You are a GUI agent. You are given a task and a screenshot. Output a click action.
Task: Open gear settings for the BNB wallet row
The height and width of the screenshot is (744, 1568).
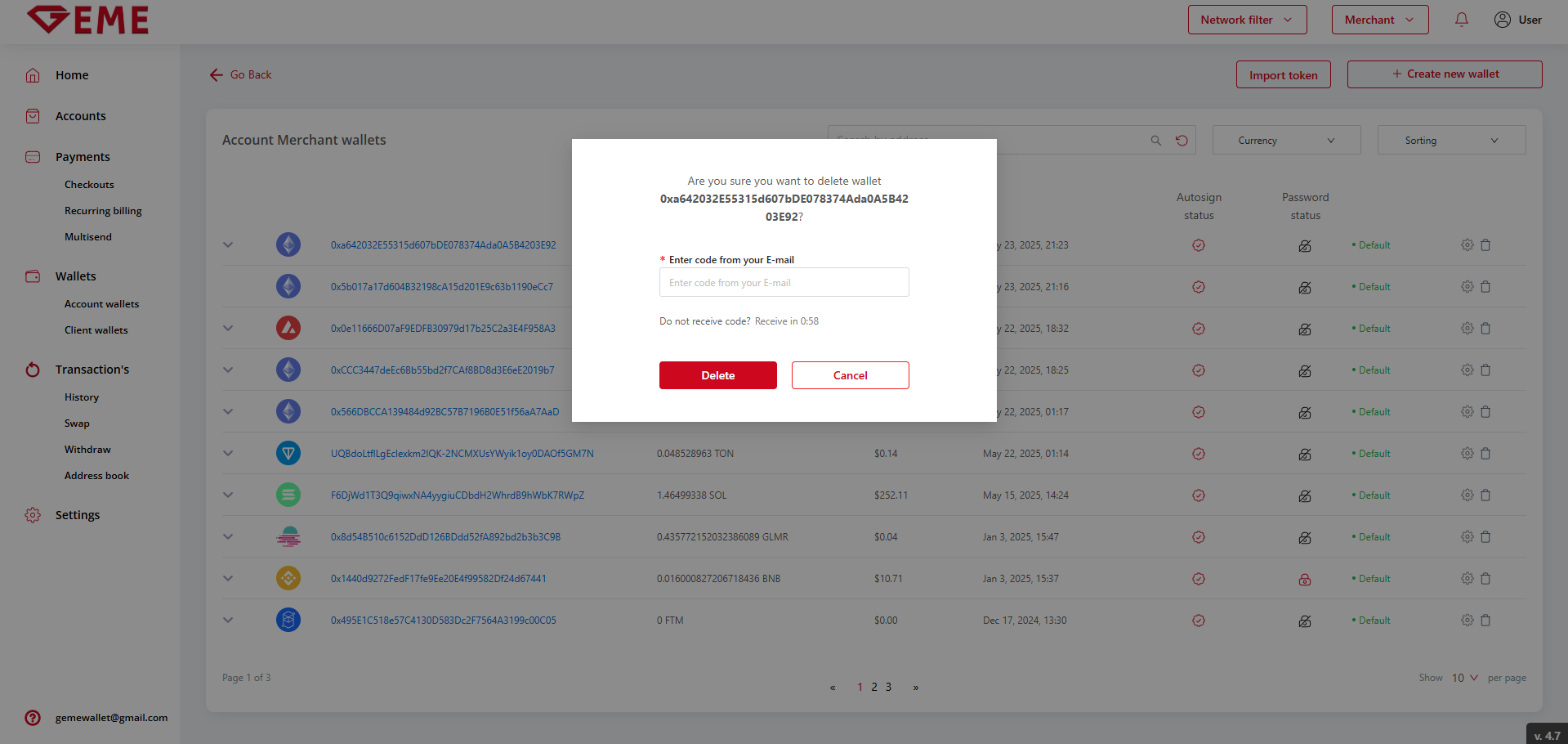click(x=1467, y=579)
